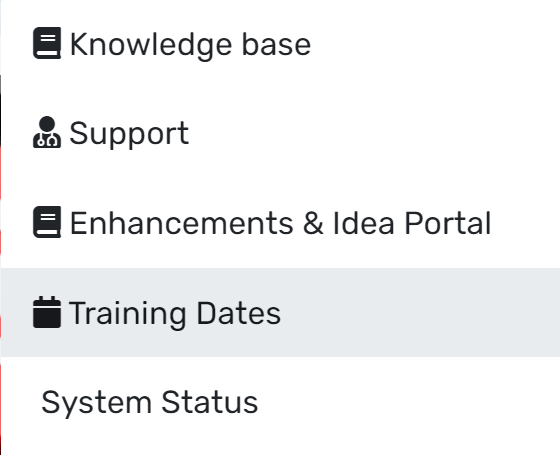This screenshot has width=560, height=455.
Task: Click the word "Enhancements" in the third item
Action: pos(181,223)
